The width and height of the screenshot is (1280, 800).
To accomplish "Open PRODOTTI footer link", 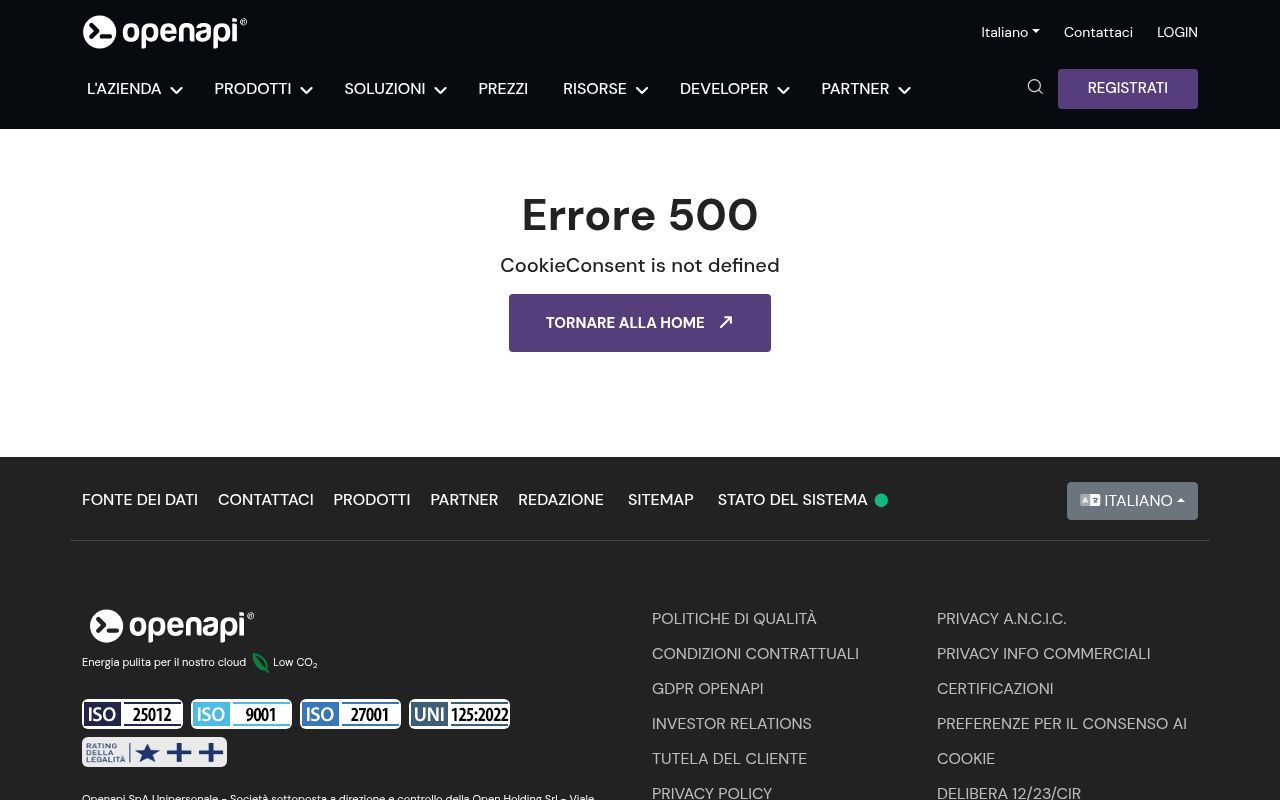I will coord(372,500).
